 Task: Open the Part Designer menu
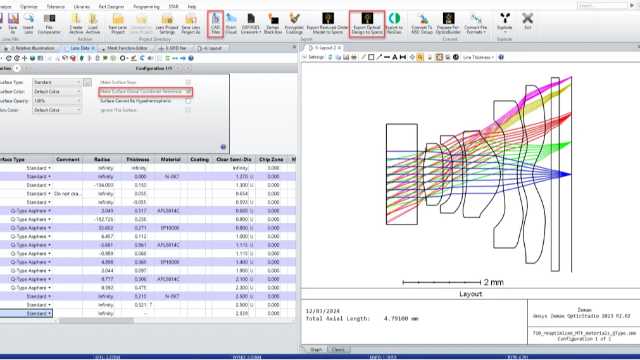tap(111, 7)
